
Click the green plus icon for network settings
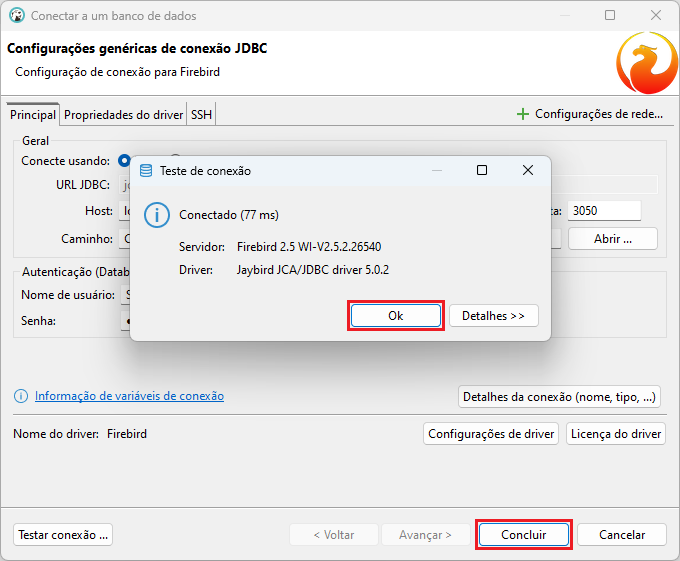(x=523, y=114)
